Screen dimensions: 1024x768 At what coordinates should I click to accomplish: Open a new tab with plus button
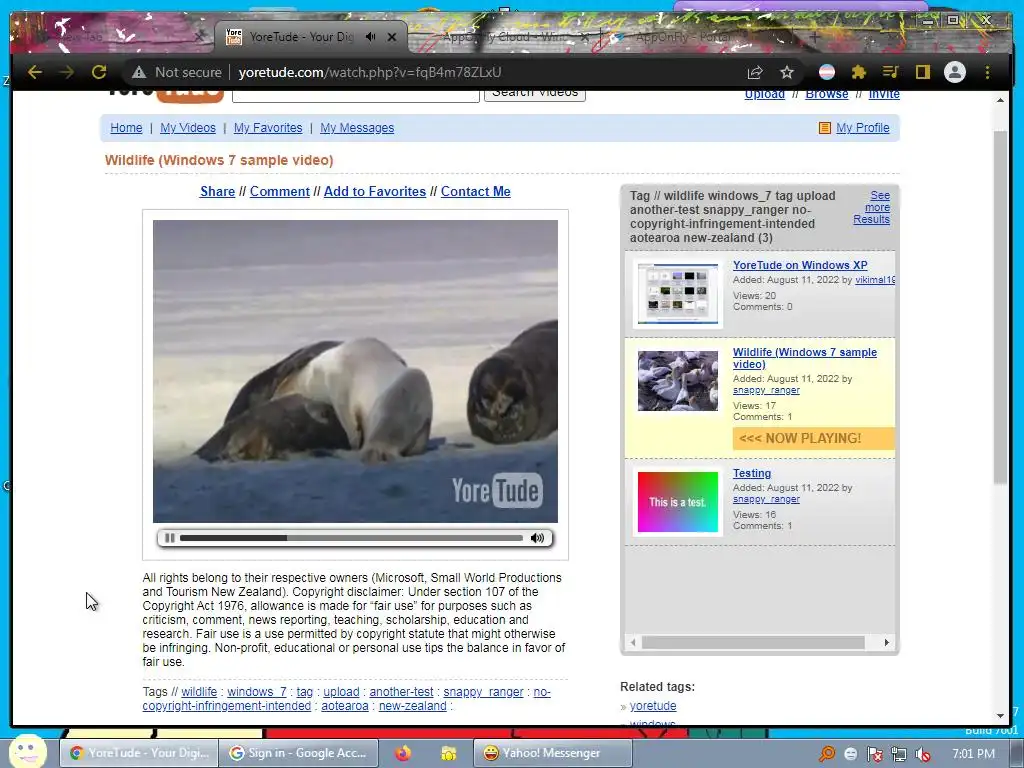(814, 37)
